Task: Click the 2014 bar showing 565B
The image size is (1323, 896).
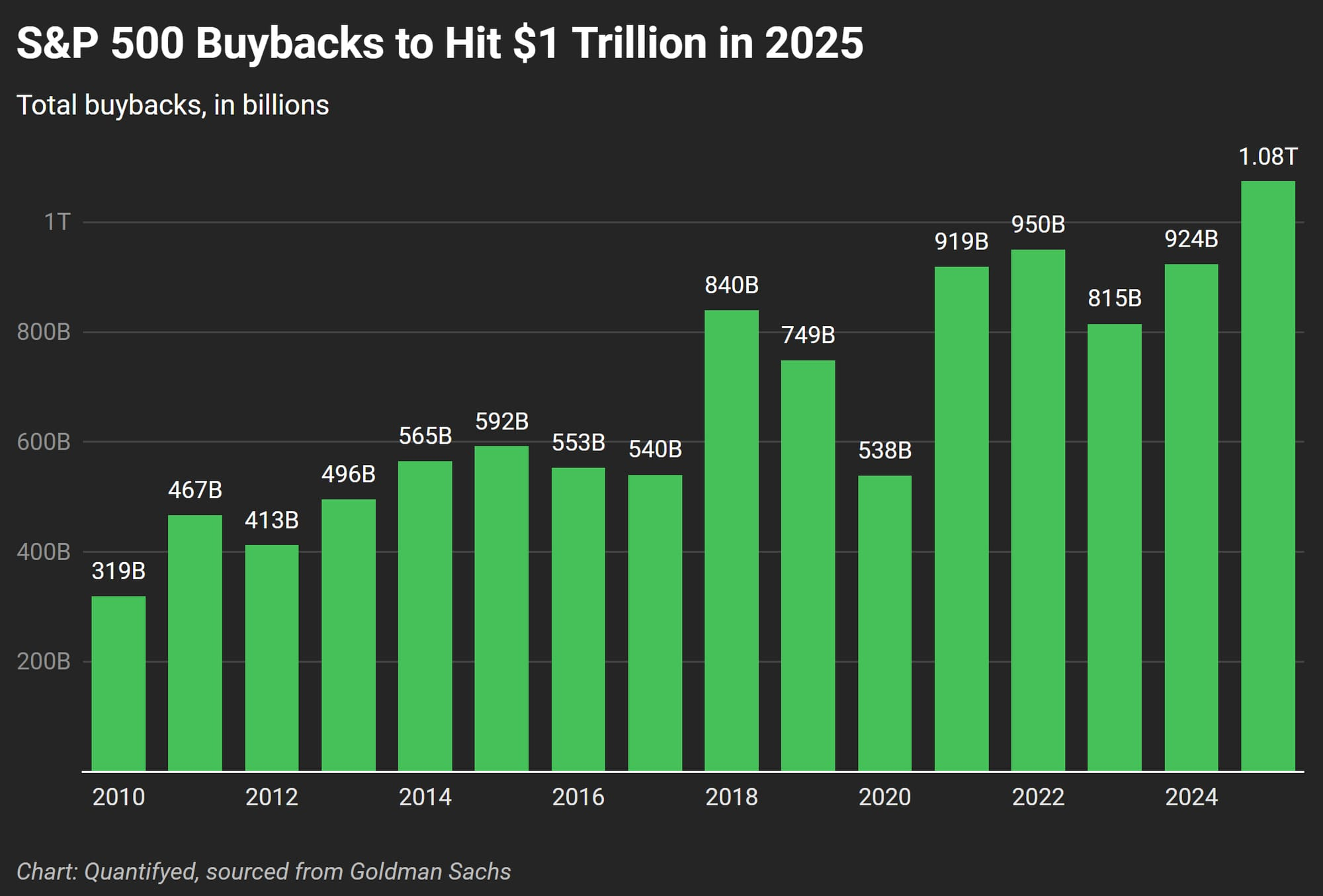Action: 425,616
